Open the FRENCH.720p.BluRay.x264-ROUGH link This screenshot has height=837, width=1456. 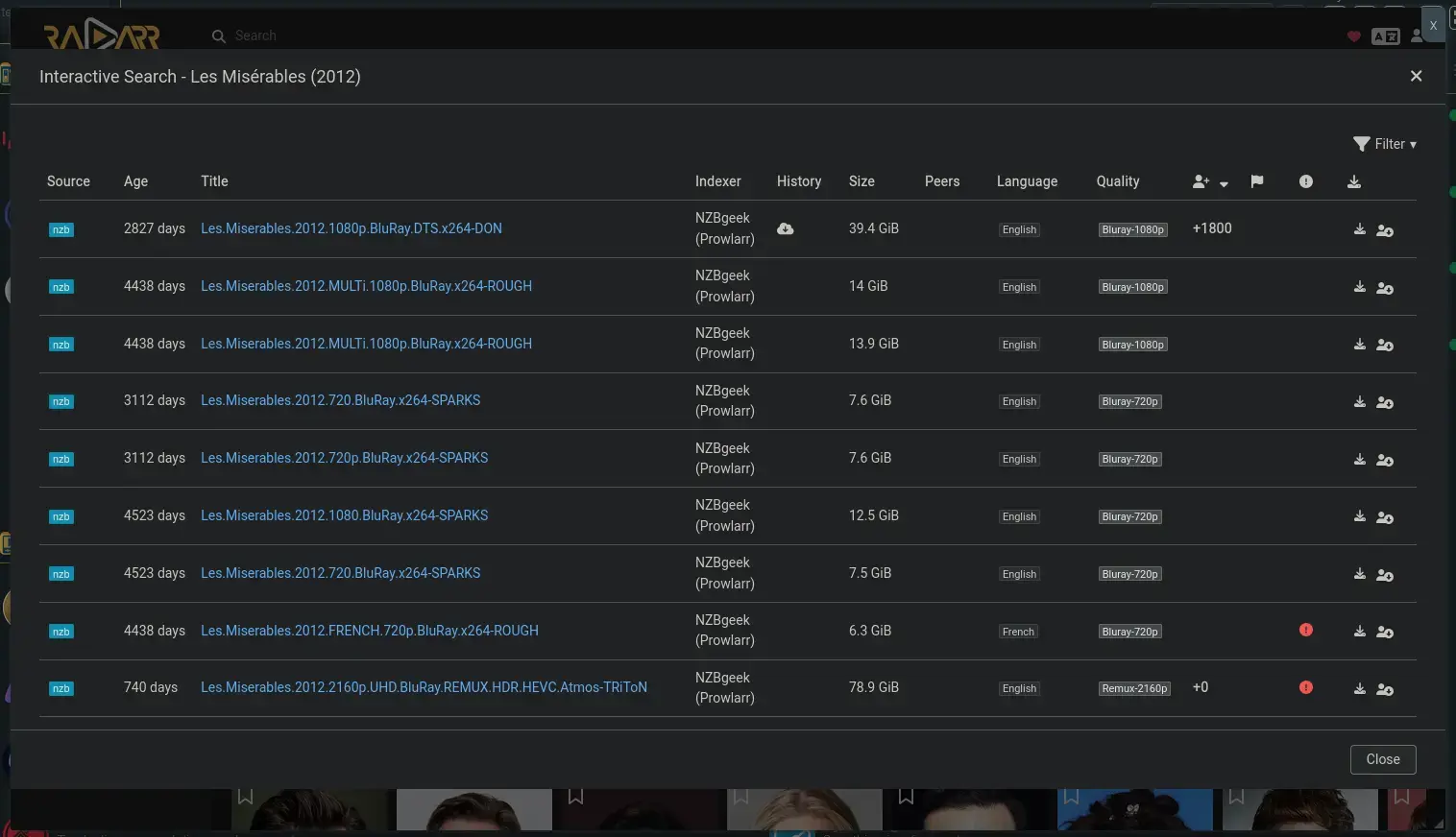point(370,631)
